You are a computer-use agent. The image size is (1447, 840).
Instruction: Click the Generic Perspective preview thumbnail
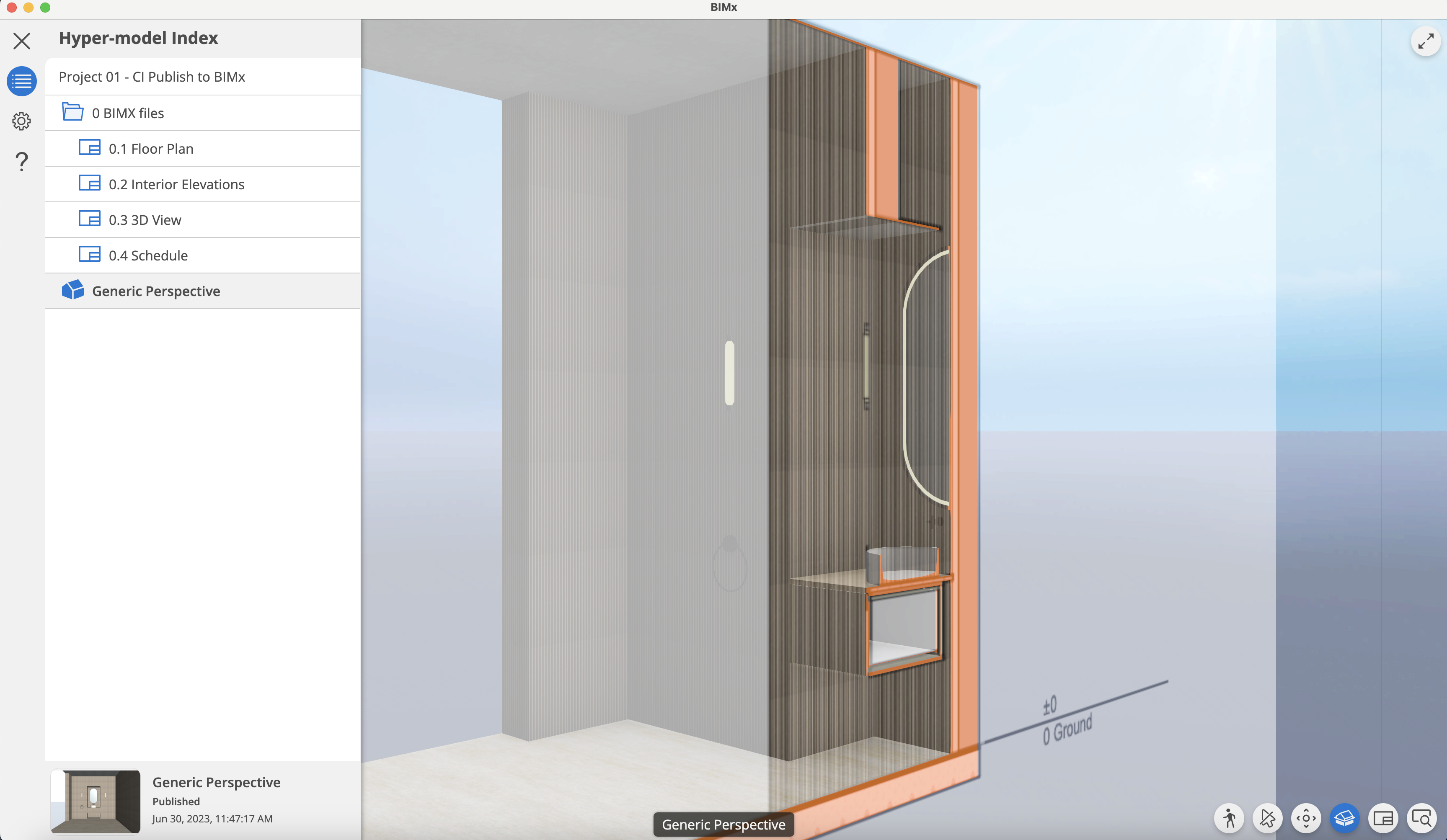96,801
